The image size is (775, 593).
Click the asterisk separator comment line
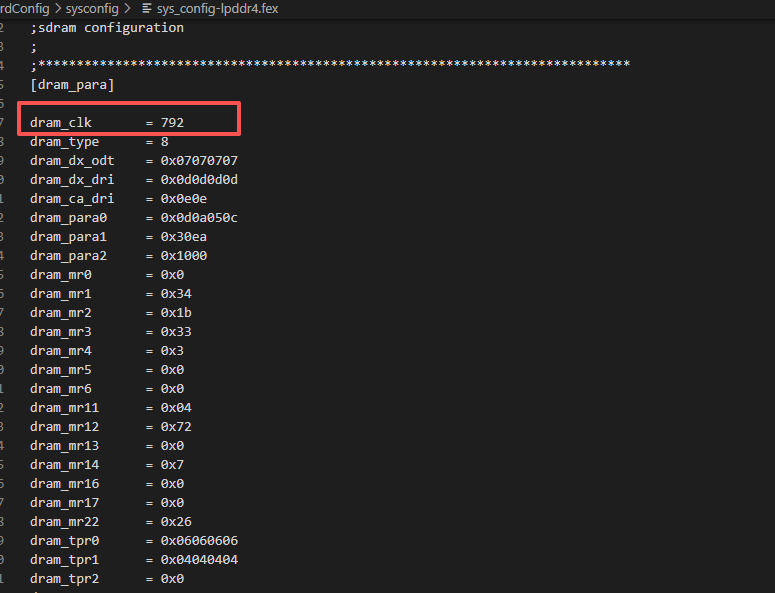[x=330, y=66]
